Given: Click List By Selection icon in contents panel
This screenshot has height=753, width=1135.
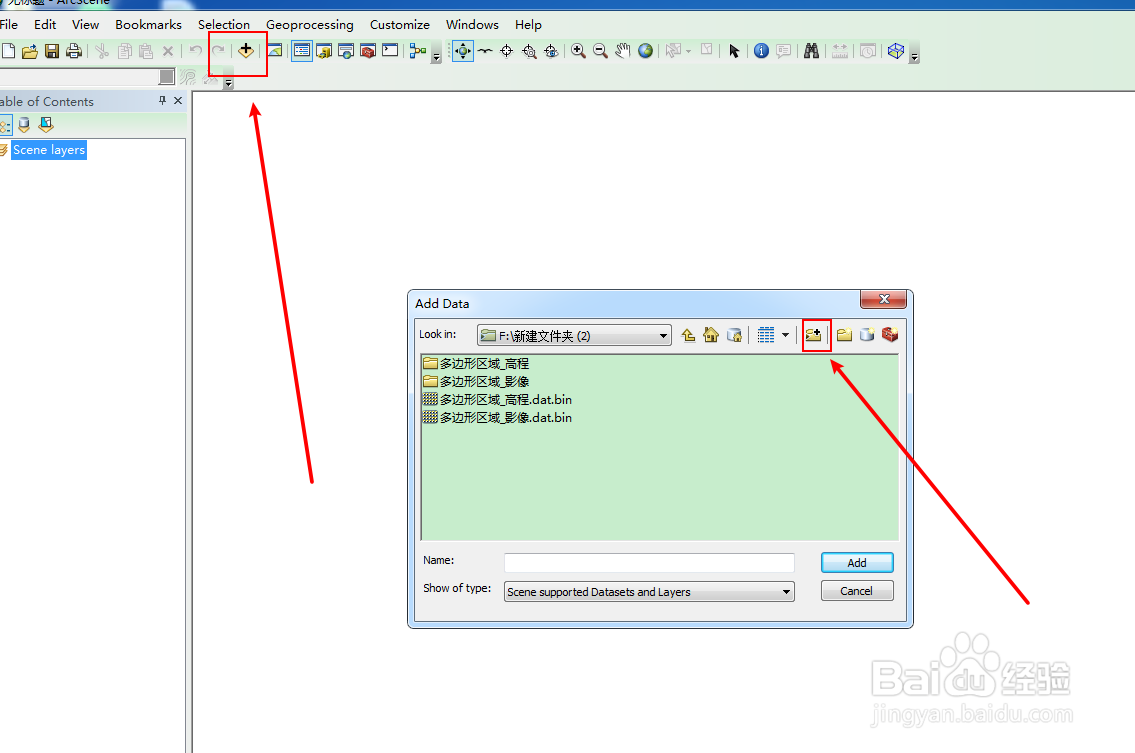Looking at the screenshot, I should click(46, 125).
